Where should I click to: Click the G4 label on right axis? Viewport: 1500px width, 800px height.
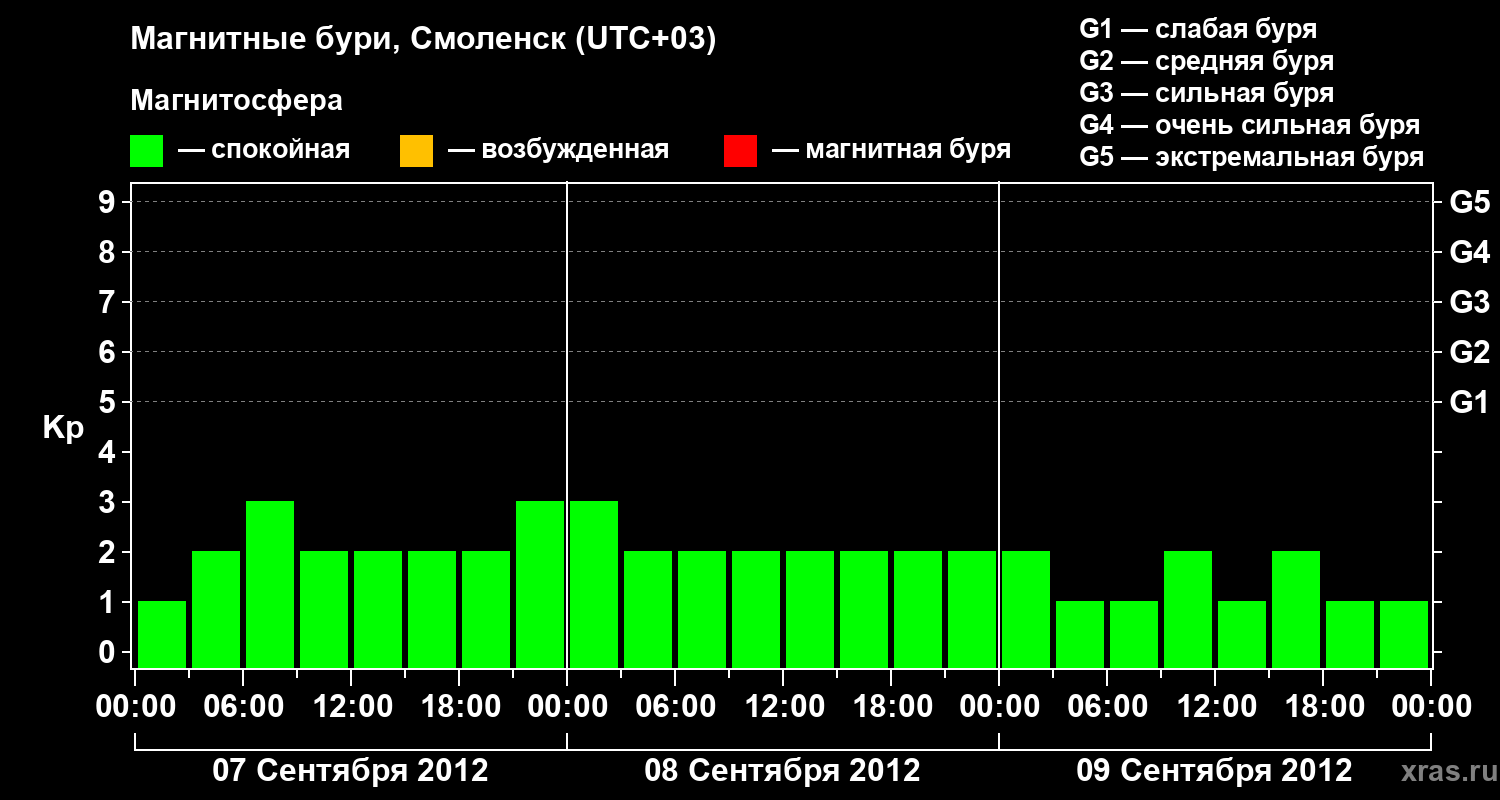tap(1470, 252)
